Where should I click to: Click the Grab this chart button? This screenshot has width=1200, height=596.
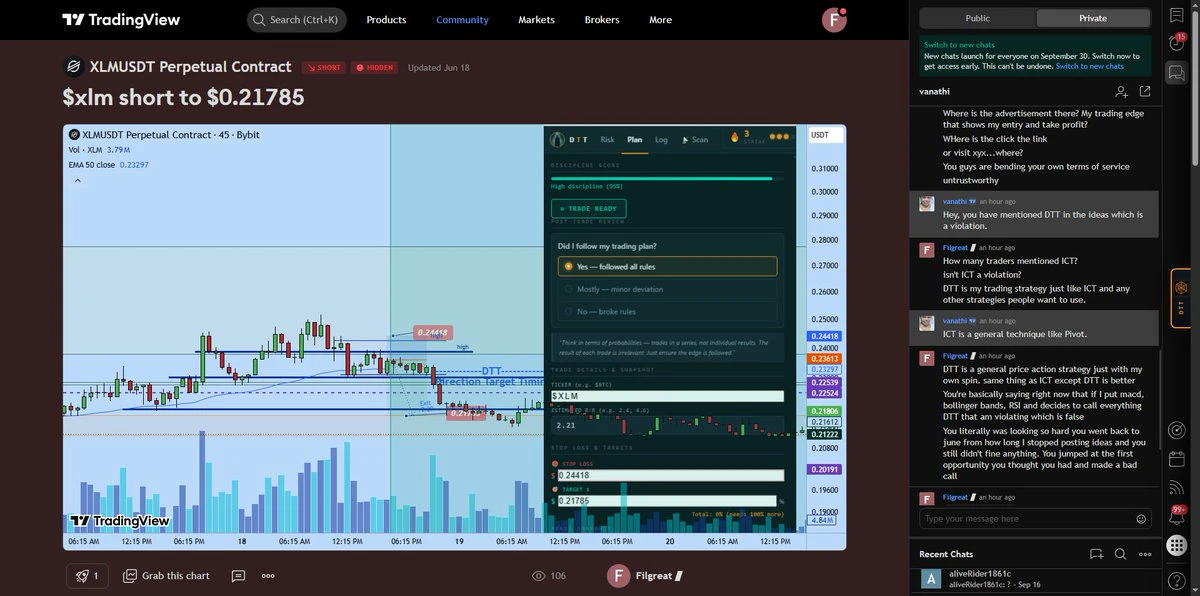pos(166,576)
